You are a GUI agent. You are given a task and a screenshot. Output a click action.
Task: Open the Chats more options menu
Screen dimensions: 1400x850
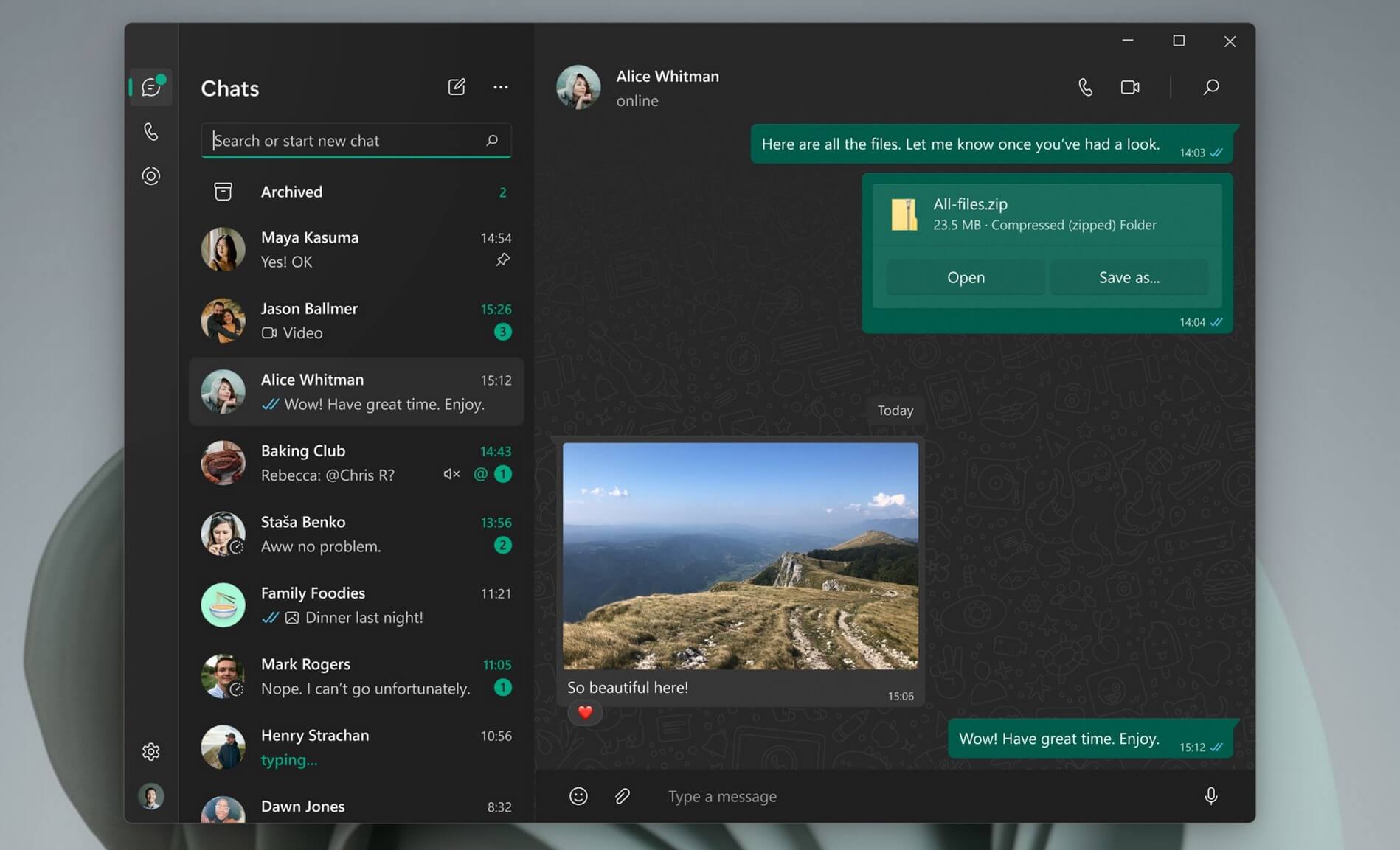[501, 87]
